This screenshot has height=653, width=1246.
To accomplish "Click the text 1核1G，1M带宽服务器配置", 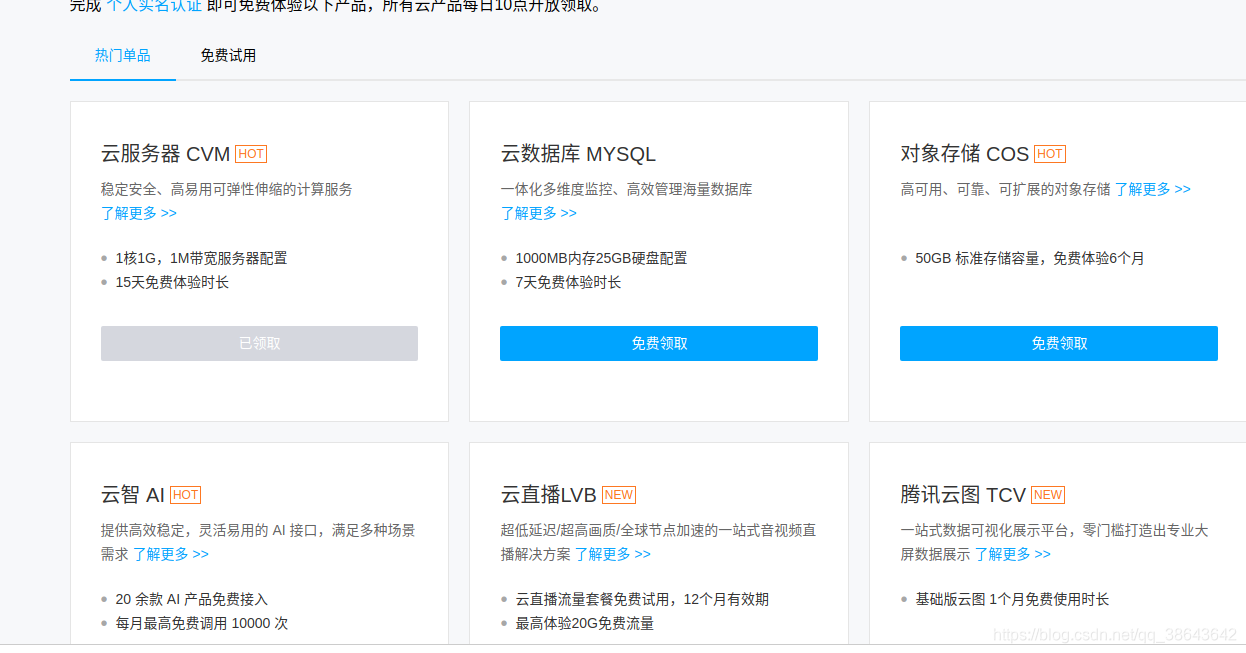I will coord(201,258).
